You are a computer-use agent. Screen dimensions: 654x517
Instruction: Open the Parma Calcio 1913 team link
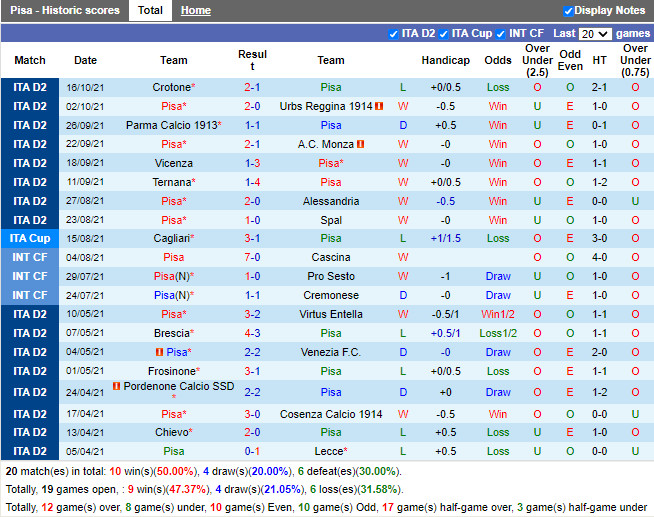170,125
